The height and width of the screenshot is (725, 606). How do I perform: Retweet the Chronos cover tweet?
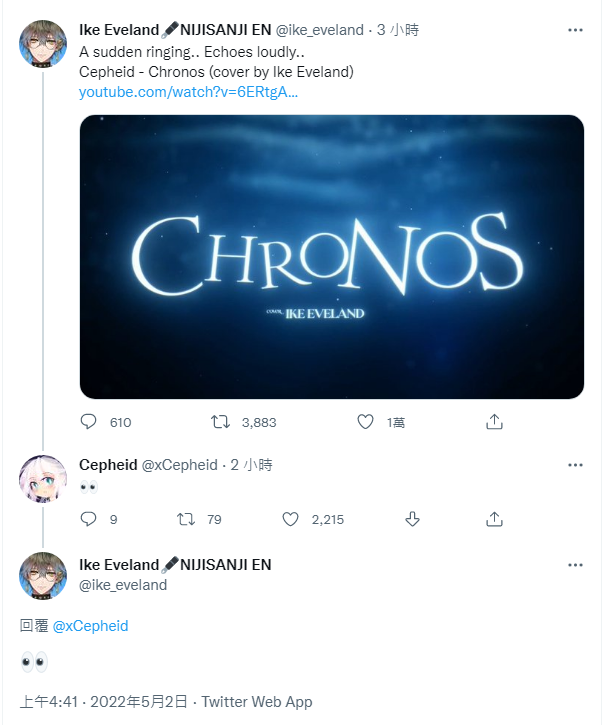tap(220, 422)
